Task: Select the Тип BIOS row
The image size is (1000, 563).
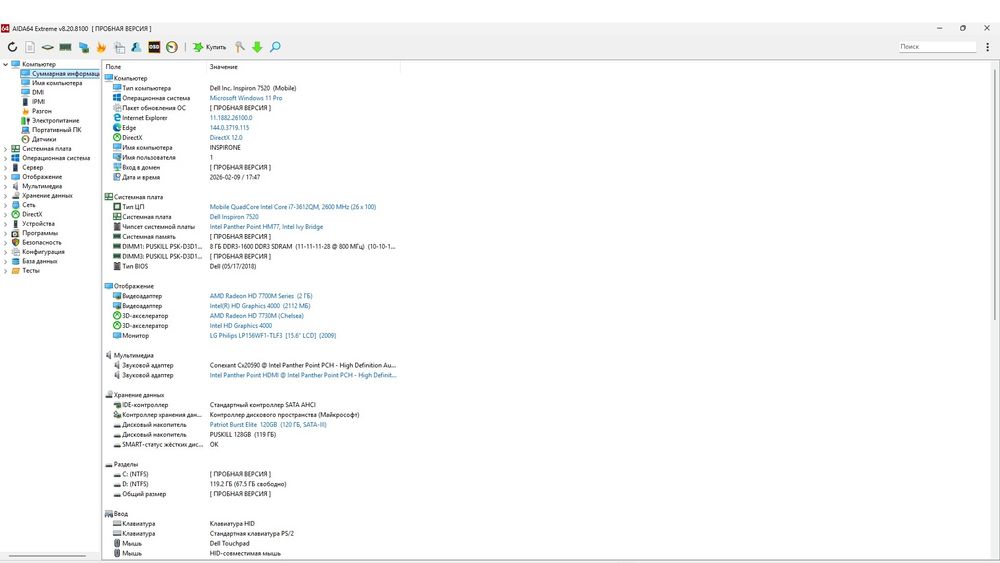Action: 251,267
